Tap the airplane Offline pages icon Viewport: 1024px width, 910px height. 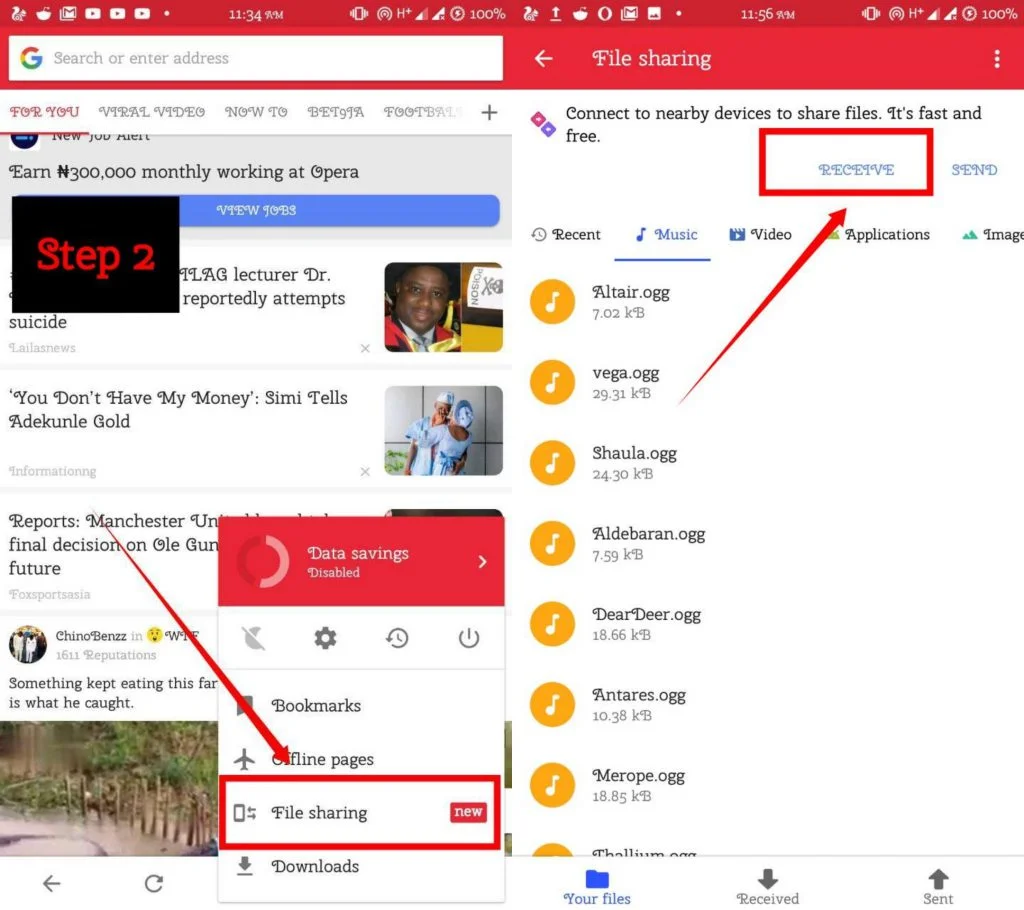(x=245, y=759)
